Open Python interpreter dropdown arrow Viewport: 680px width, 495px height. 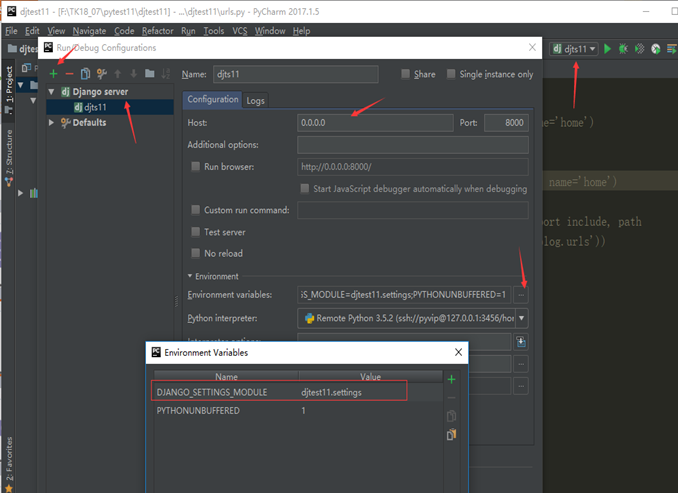point(521,318)
